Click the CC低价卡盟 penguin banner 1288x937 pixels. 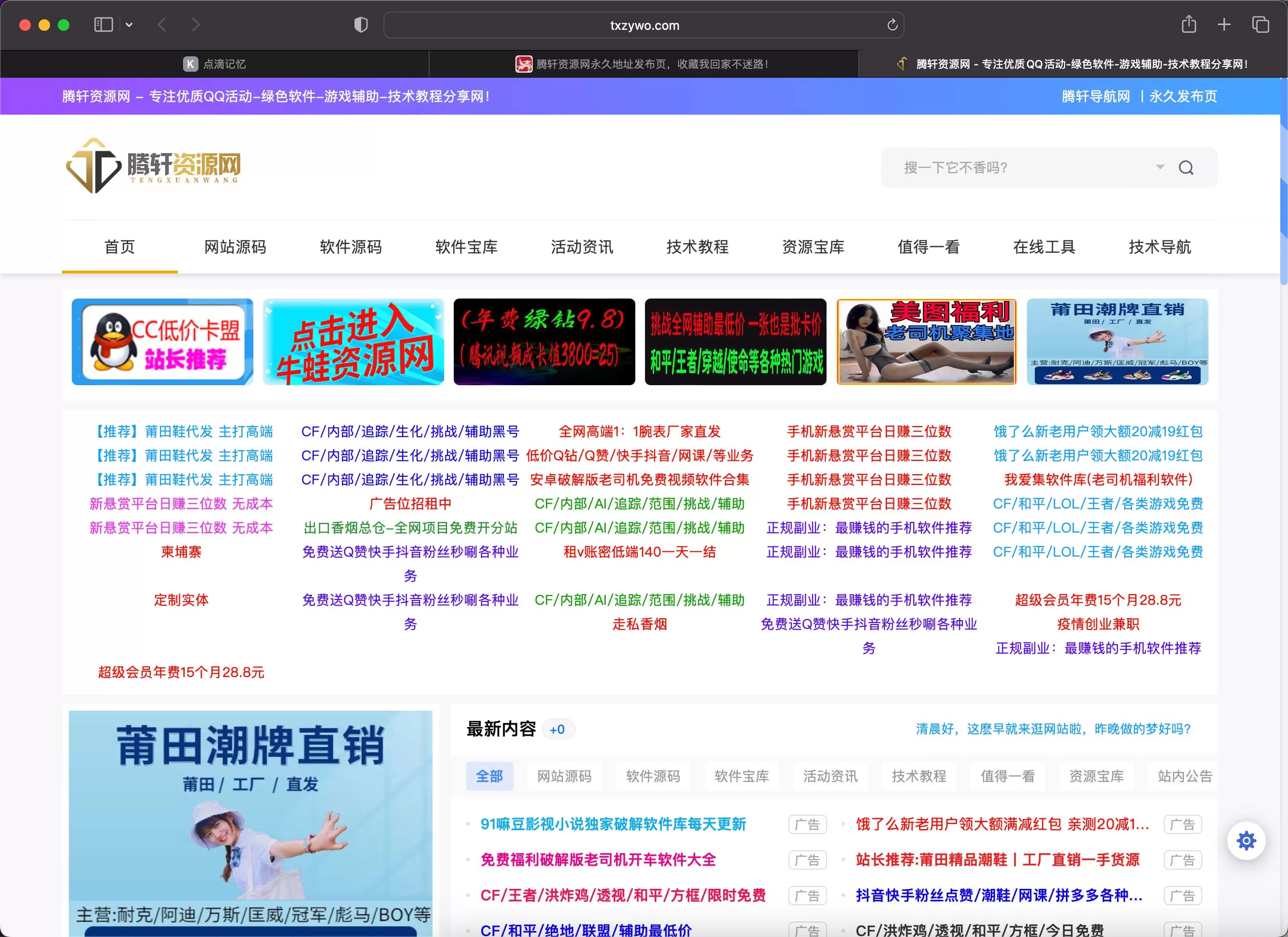point(162,342)
